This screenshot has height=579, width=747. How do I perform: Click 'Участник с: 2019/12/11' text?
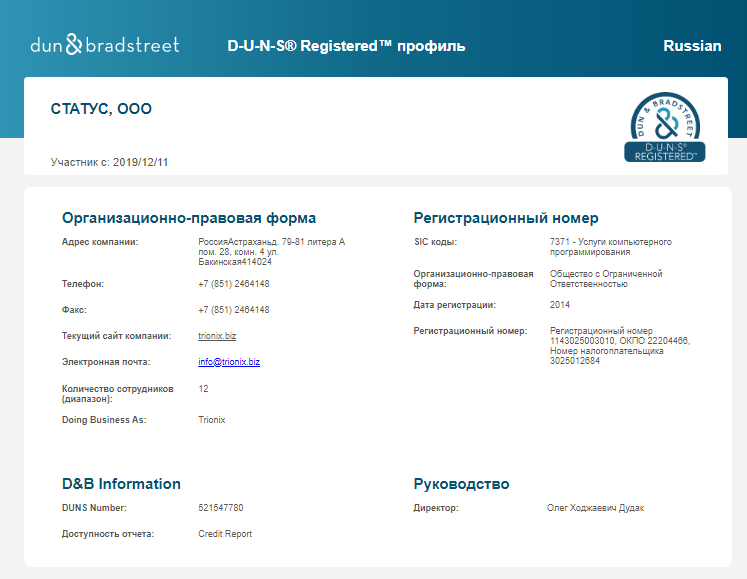109,163
